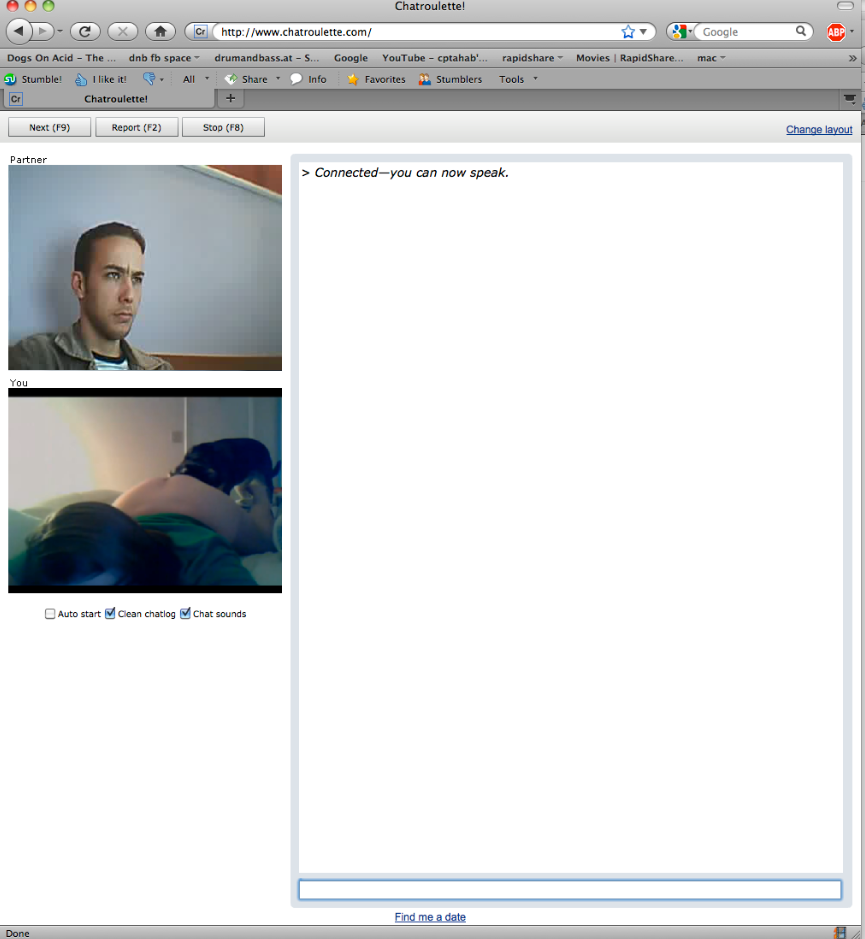This screenshot has width=865, height=939.
Task: Click the Next (F9) button
Action: [x=50, y=128]
